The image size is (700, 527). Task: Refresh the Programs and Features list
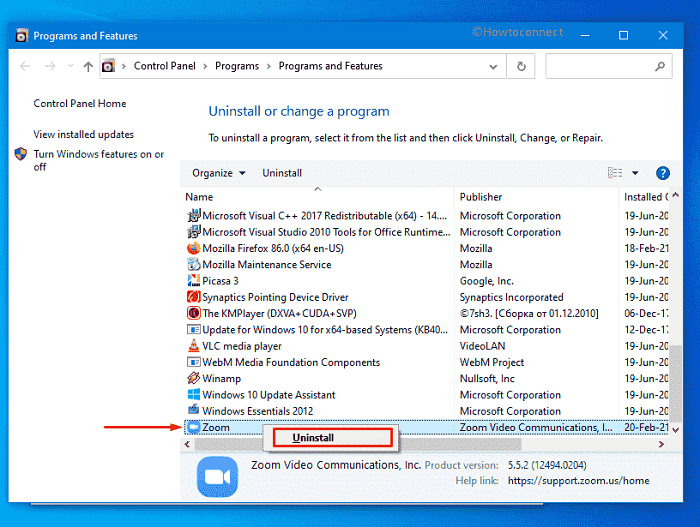pos(521,66)
